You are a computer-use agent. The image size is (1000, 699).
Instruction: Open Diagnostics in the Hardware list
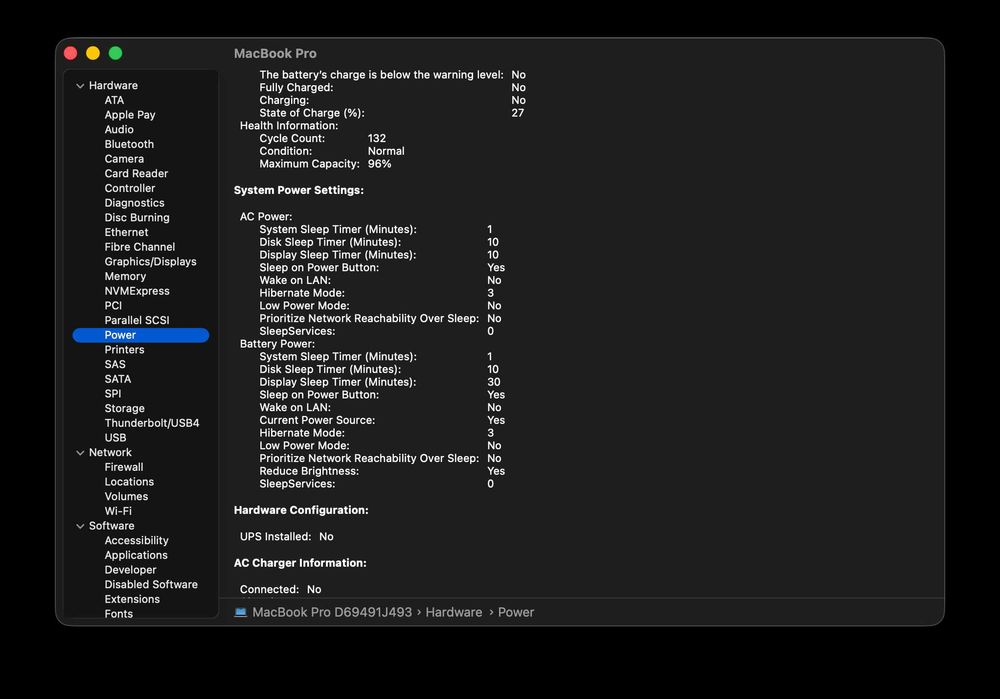click(135, 203)
